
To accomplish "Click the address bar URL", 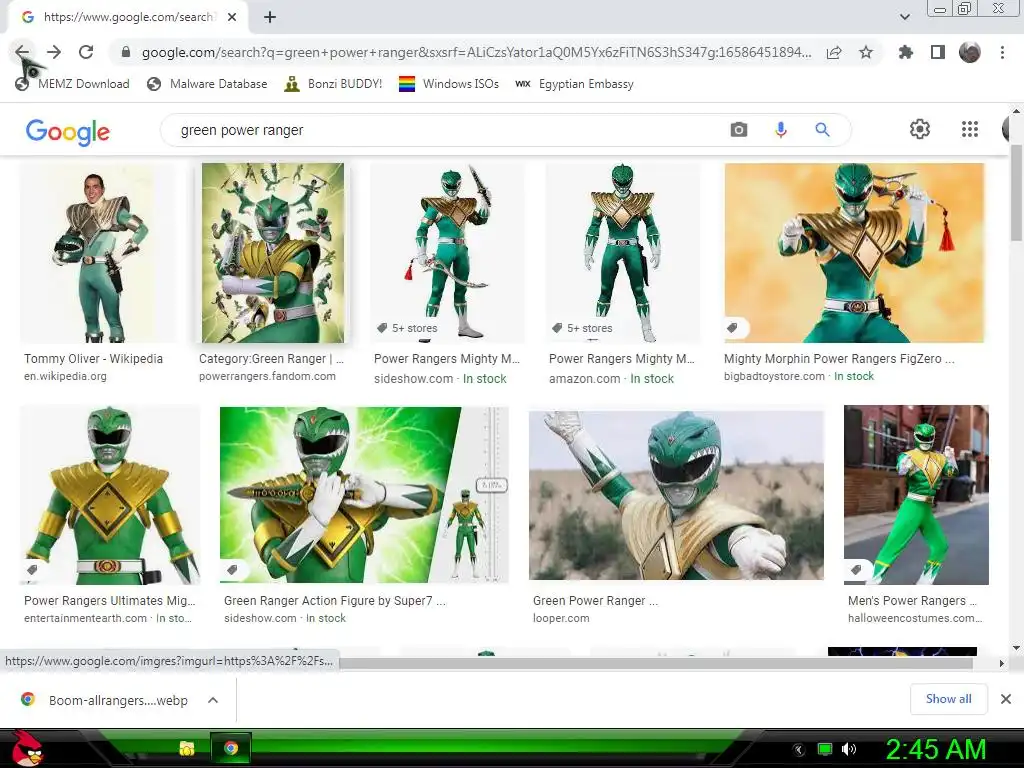I will 477,52.
